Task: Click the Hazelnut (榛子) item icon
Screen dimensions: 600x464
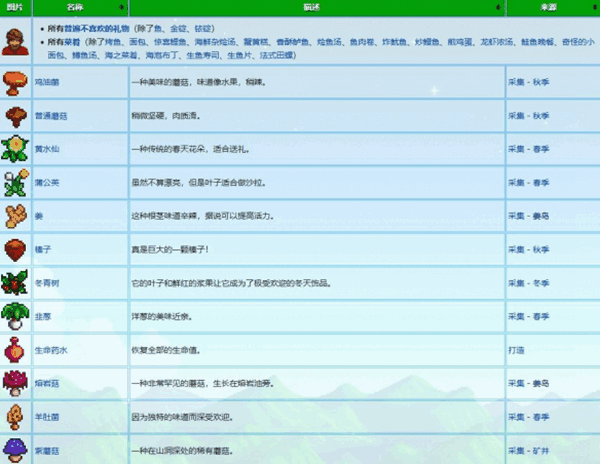Action: tap(15, 250)
